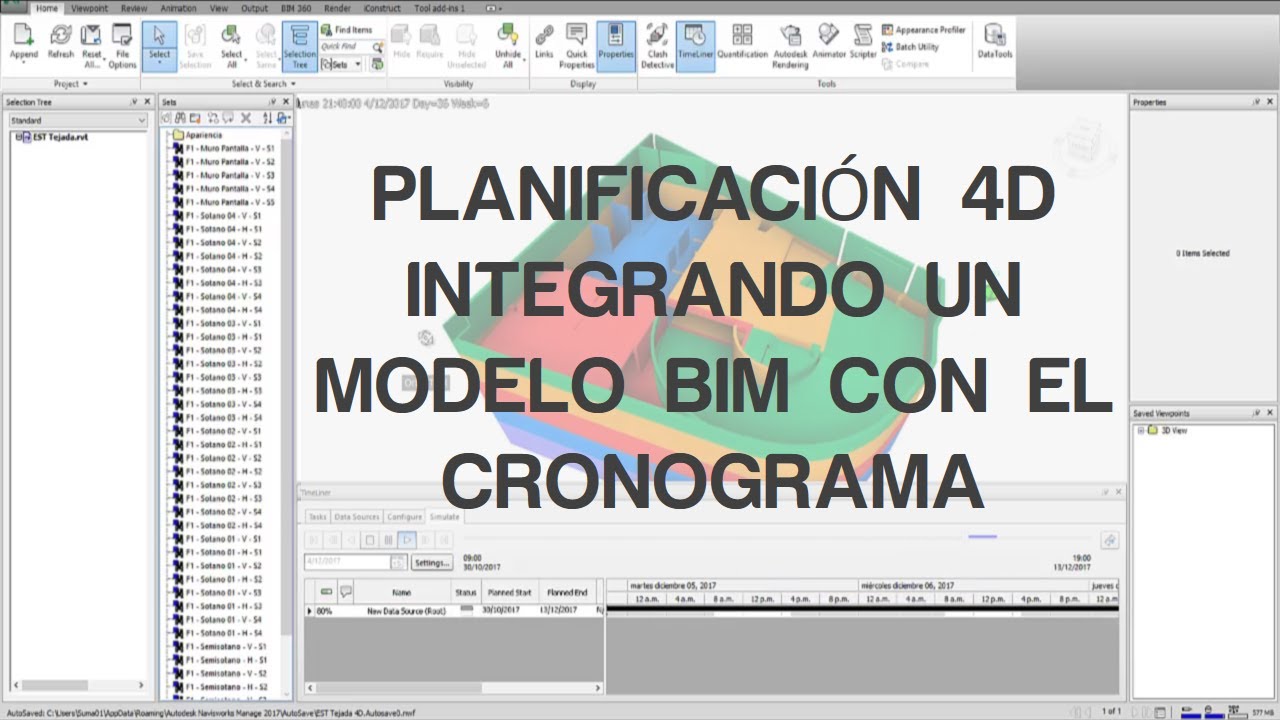Open Quick Properties
Image resolution: width=1280 pixels, height=720 pixels.
click(x=577, y=44)
